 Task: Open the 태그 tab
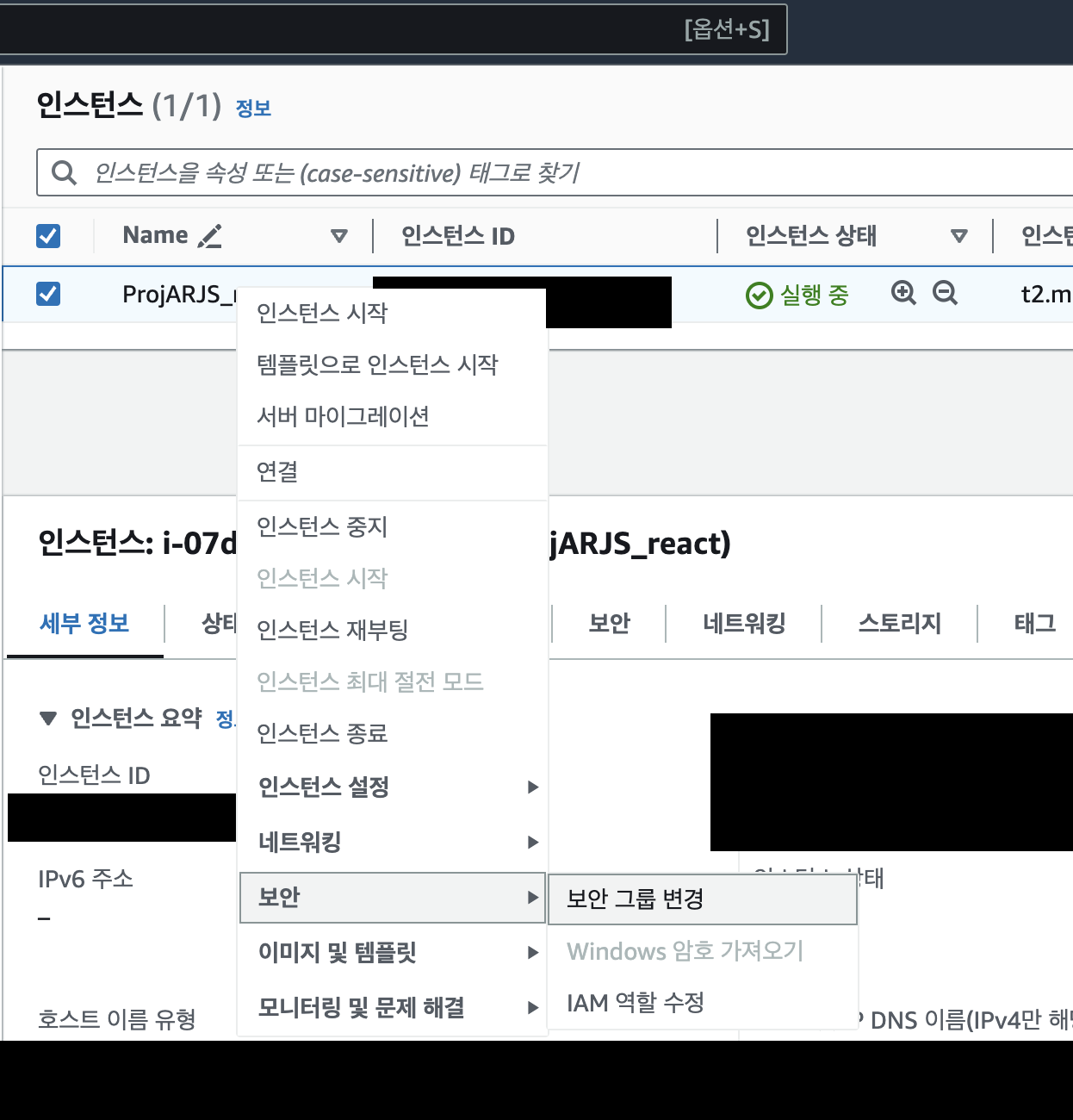[x=1033, y=623]
